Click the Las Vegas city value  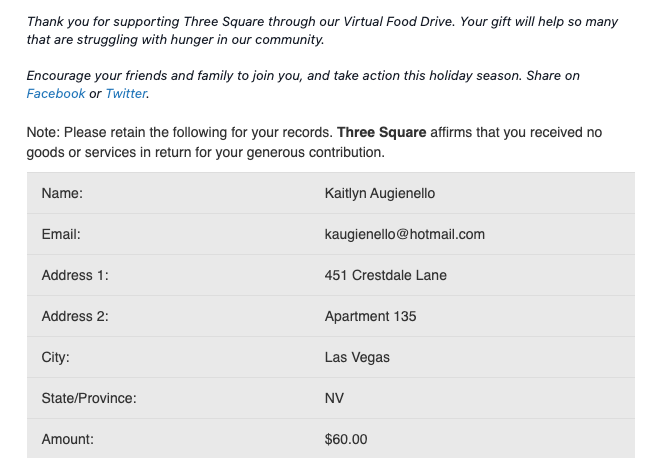tap(357, 357)
